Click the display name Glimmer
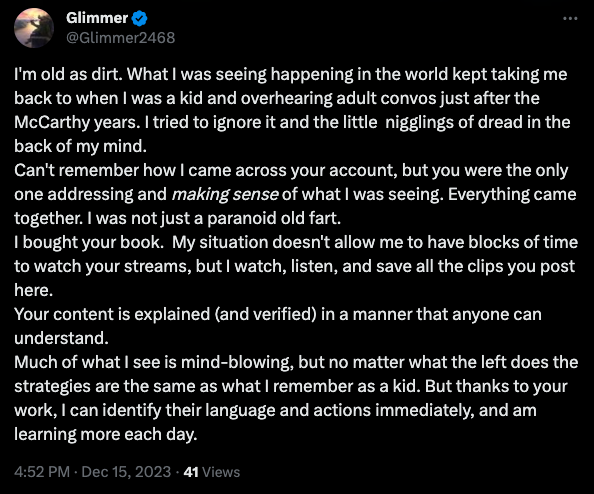Viewport: 594px width, 494px height. click(97, 18)
